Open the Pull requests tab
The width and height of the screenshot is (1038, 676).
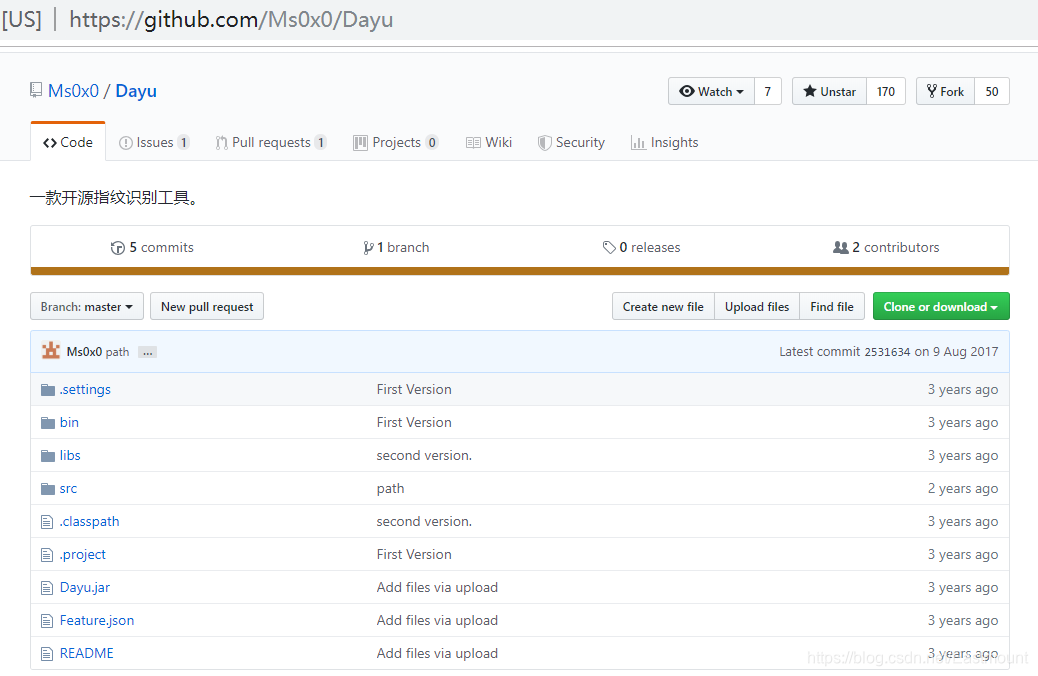271,142
